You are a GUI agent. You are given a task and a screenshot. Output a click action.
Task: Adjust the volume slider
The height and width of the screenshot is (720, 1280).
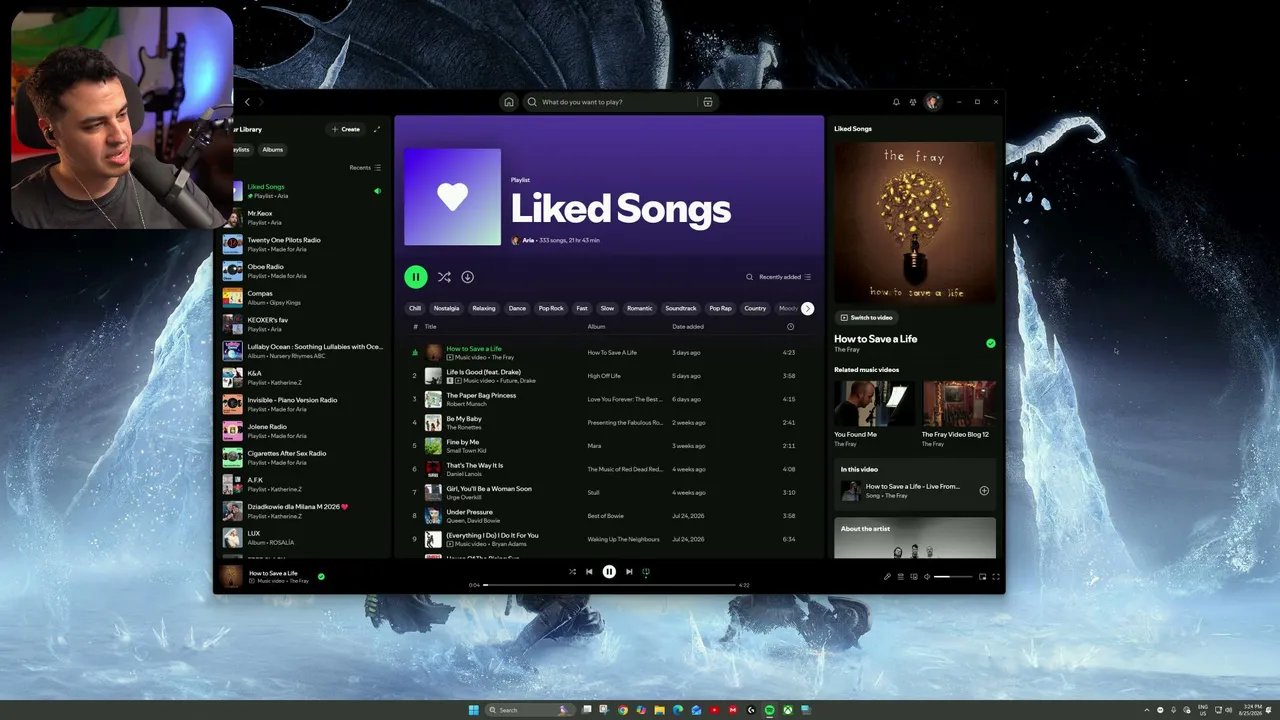pyautogui.click(x=954, y=577)
